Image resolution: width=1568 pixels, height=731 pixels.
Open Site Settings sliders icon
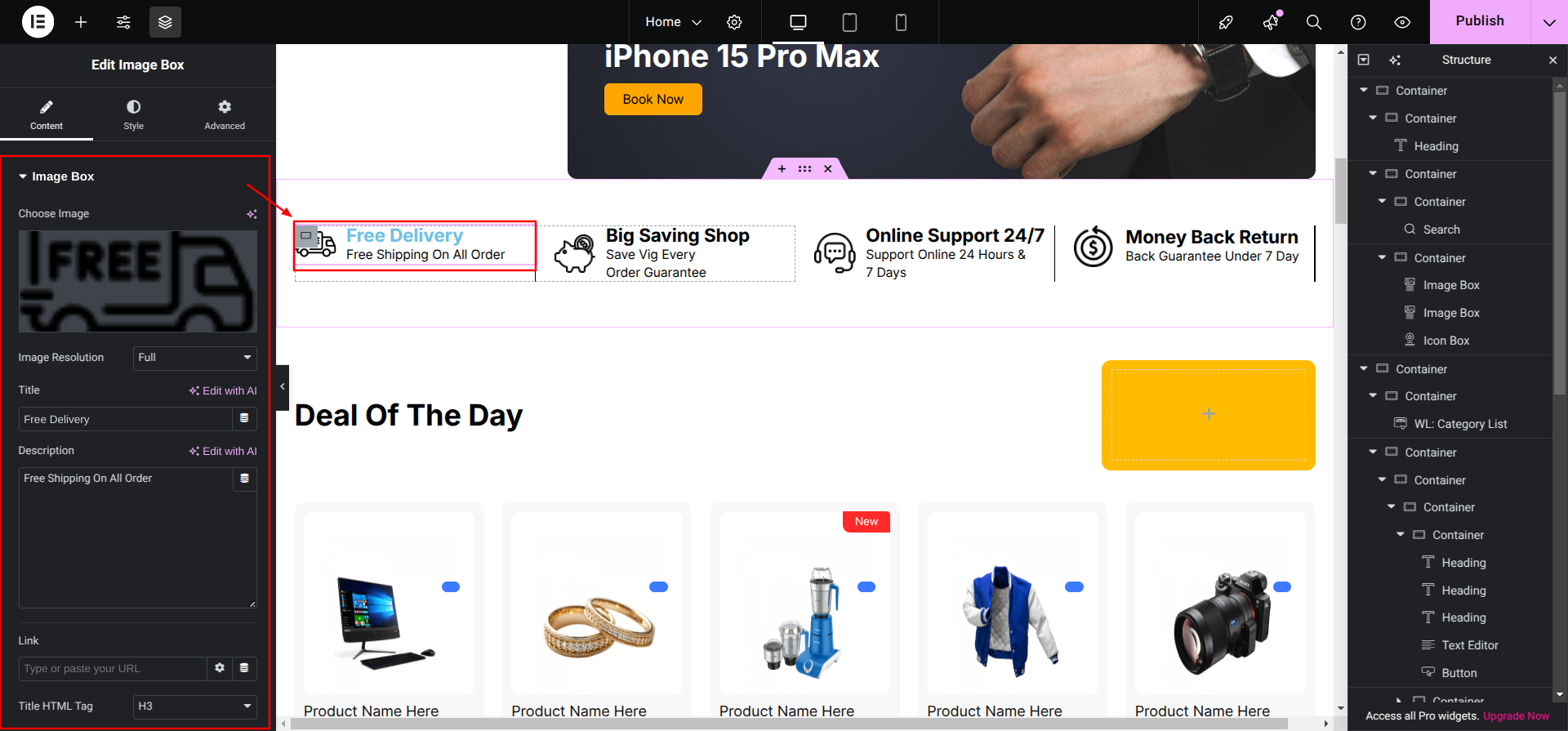coord(123,22)
